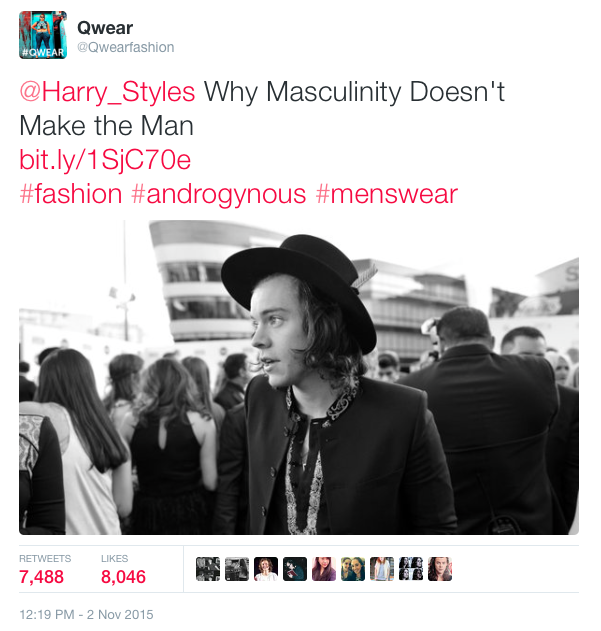Open the Qwear profile avatar
This screenshot has height=631, width=601.
43,35
